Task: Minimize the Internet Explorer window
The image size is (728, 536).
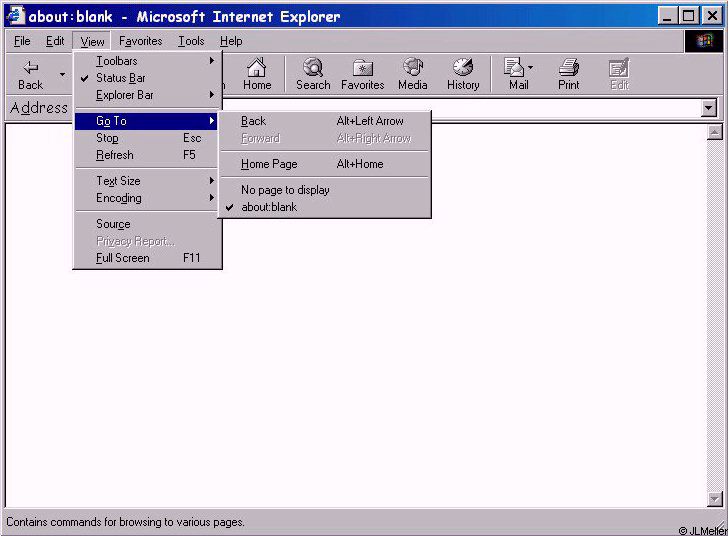Action: [667, 16]
